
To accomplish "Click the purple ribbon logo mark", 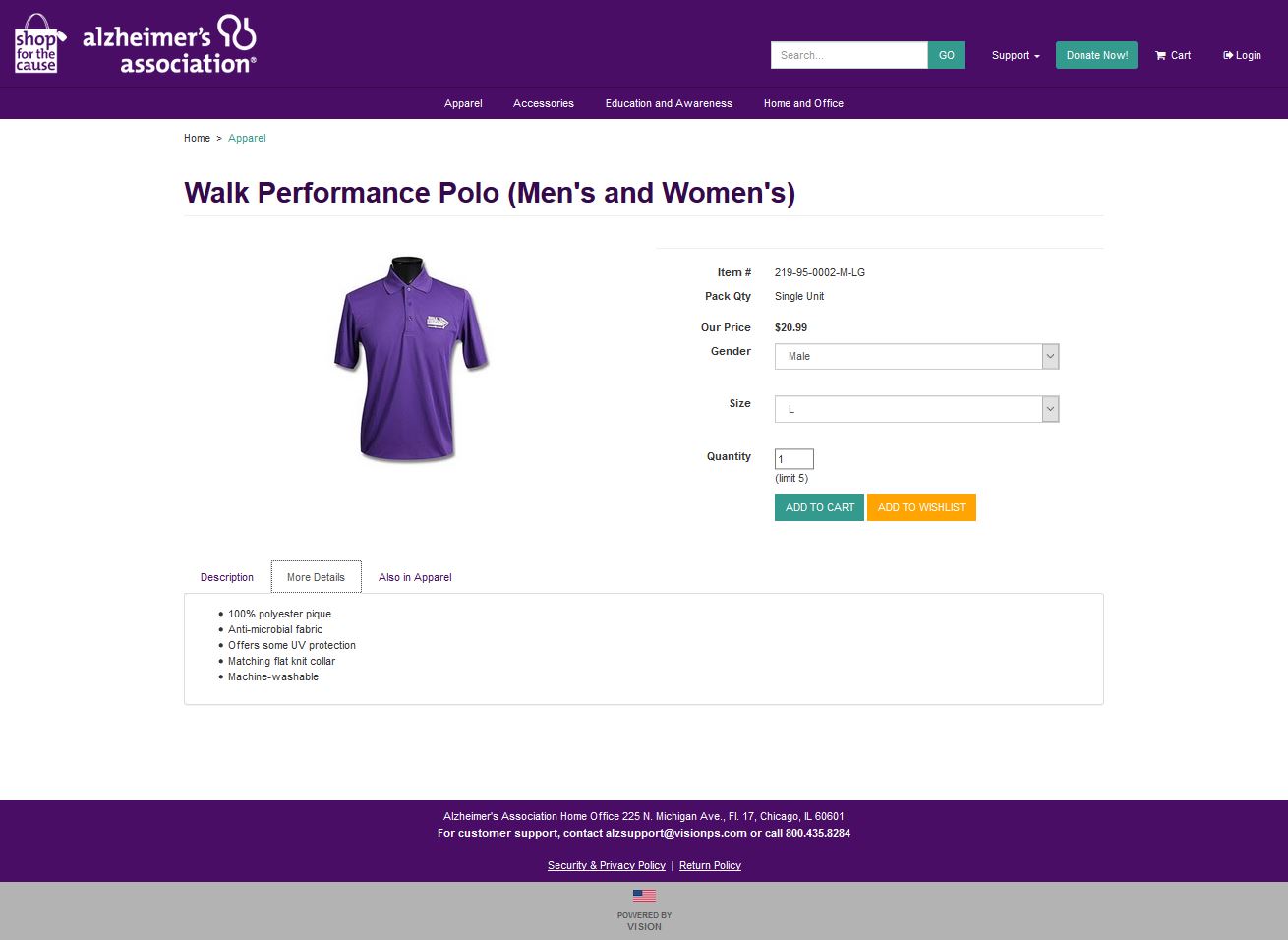I will coord(237,36).
